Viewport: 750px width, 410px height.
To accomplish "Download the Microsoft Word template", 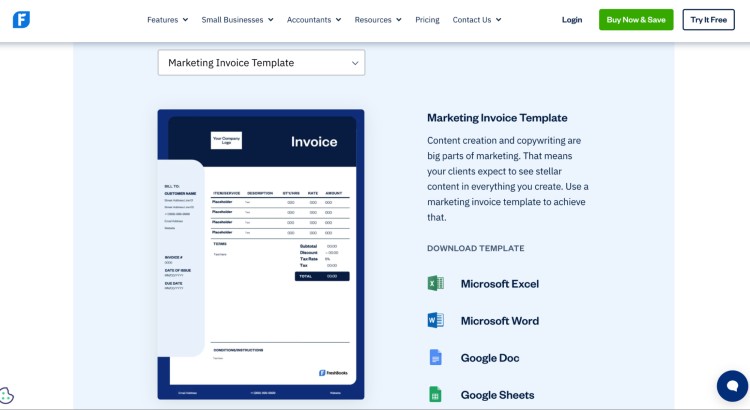I will click(500, 321).
